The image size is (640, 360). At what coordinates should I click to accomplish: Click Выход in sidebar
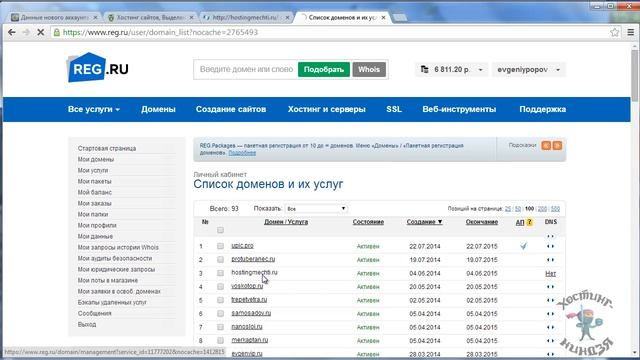coord(87,324)
